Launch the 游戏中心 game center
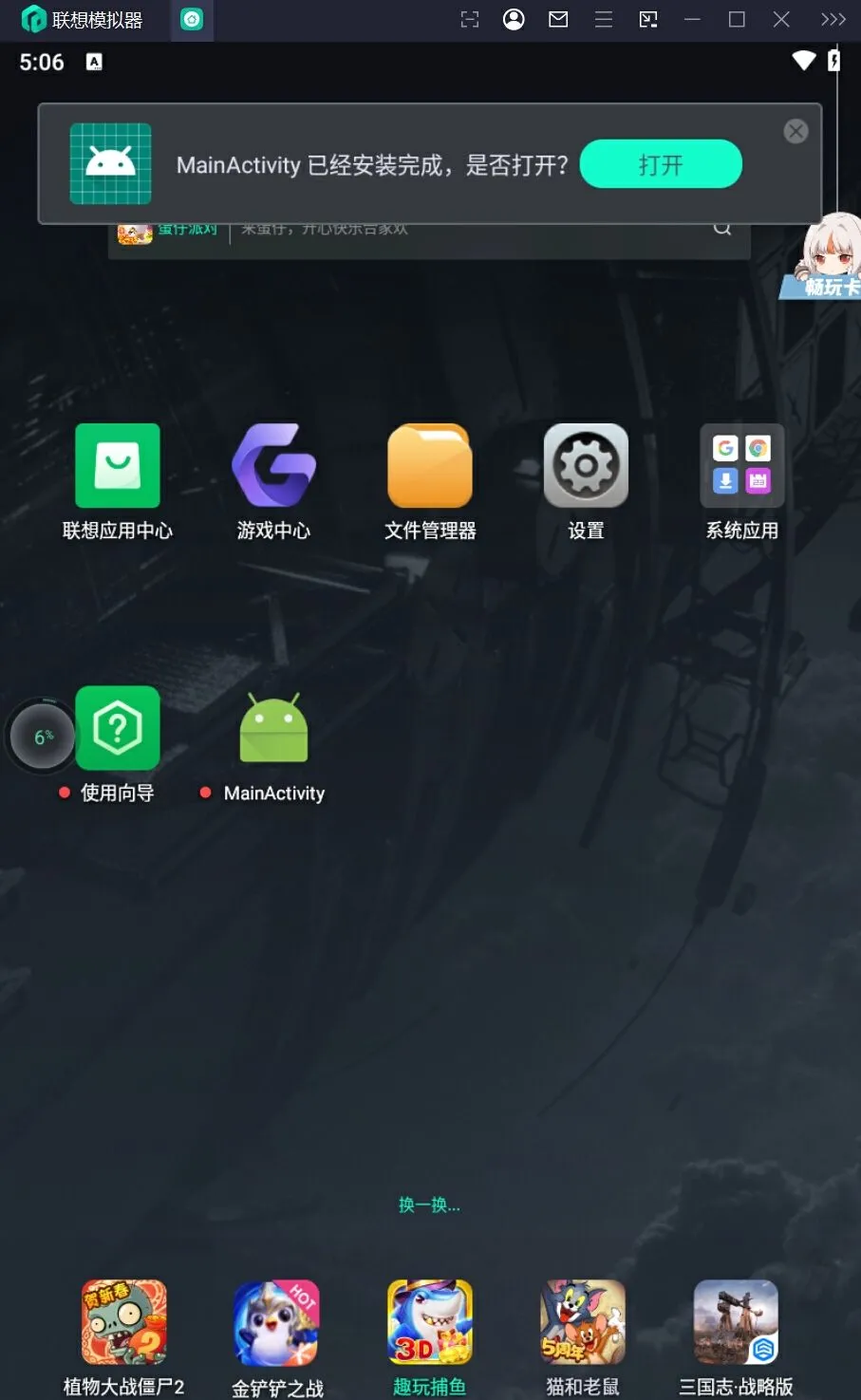The image size is (861, 1400). pos(273,466)
